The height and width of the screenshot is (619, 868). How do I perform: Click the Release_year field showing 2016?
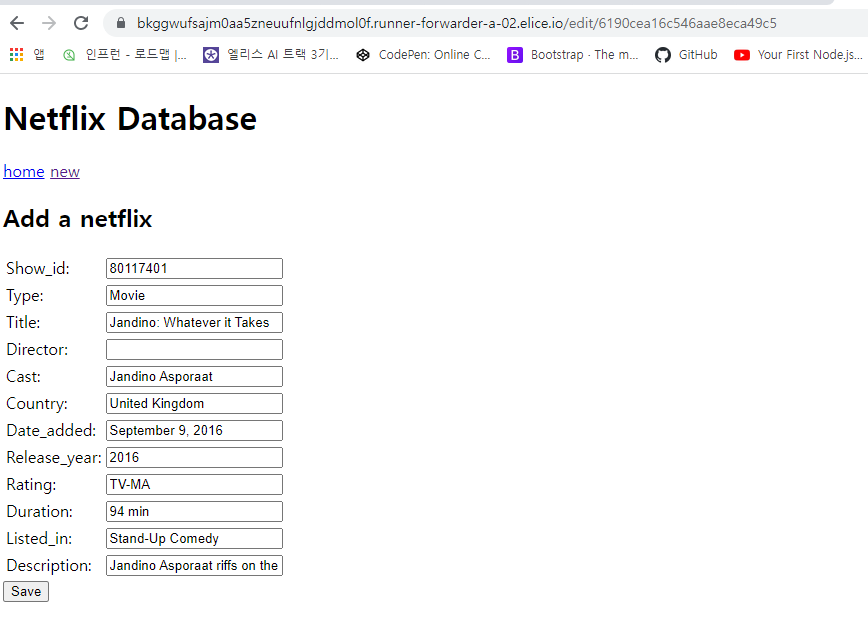[194, 457]
